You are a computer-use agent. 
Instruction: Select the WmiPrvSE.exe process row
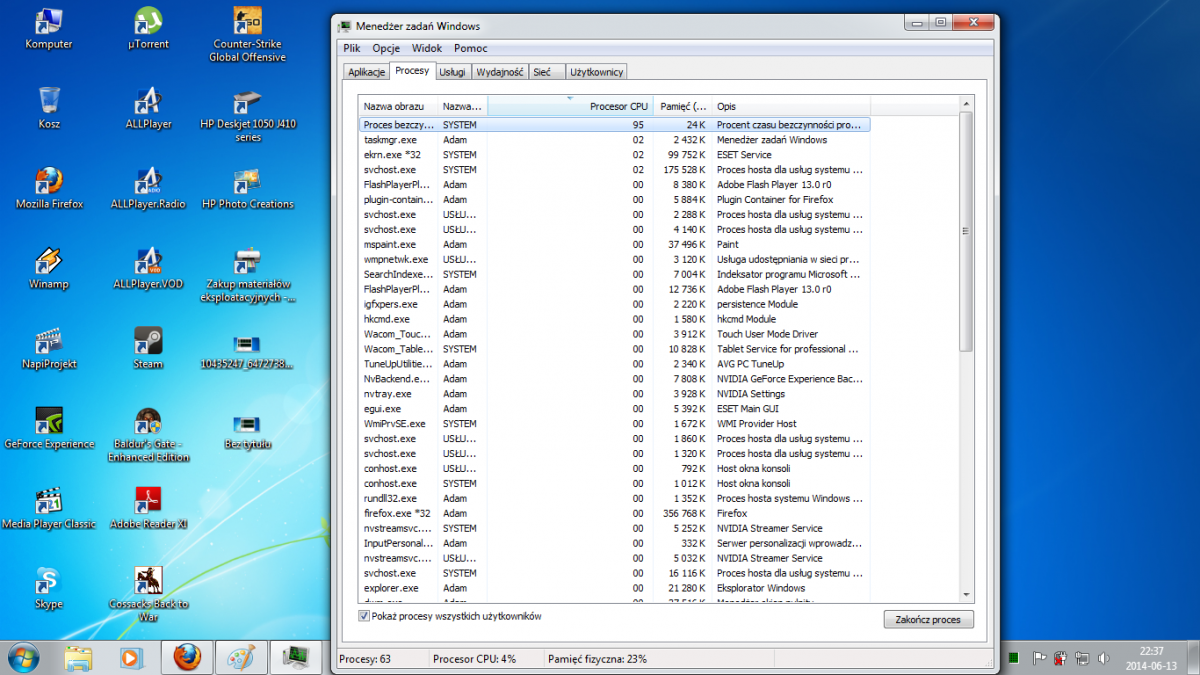tap(614, 424)
